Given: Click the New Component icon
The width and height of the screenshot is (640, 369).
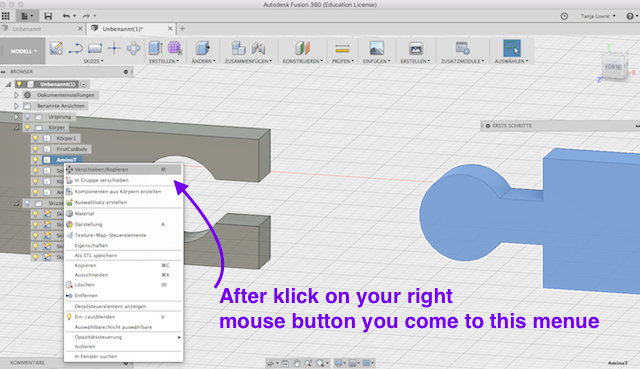Looking at the screenshot, I should coord(238,48).
